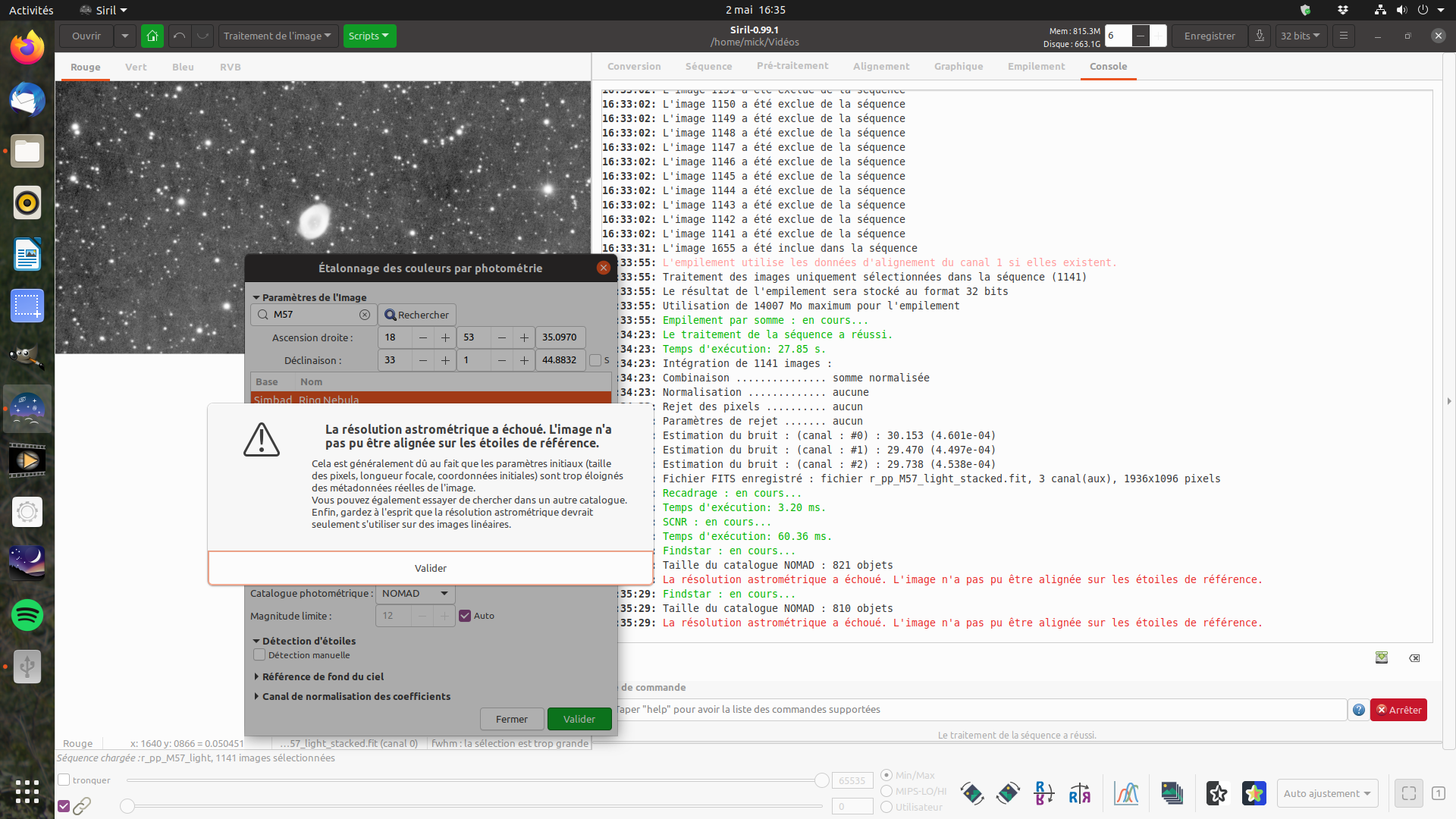The height and width of the screenshot is (819, 1456).
Task: Open the image sequence frame list icon
Action: coord(1172,793)
